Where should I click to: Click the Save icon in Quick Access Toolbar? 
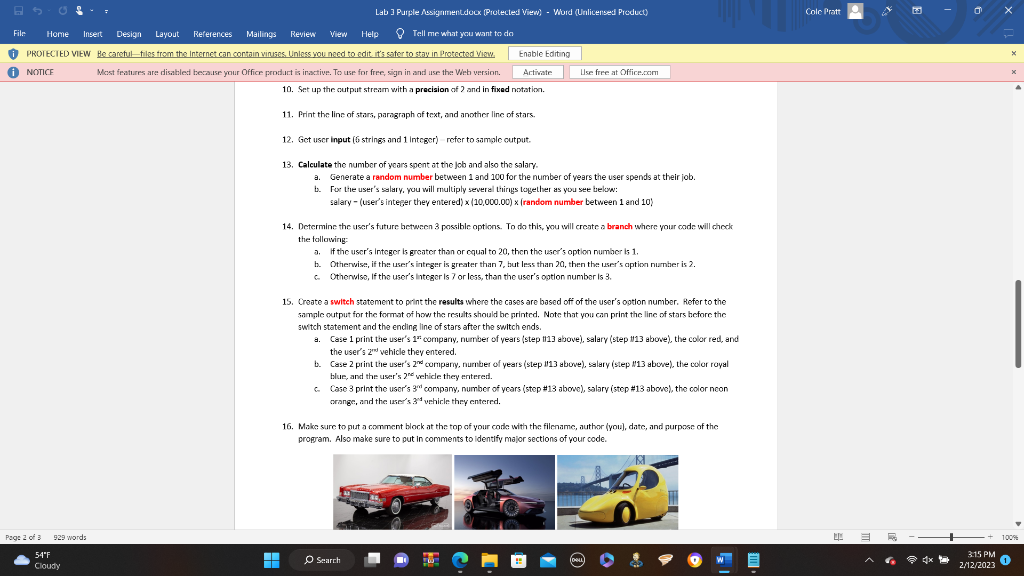(x=18, y=11)
